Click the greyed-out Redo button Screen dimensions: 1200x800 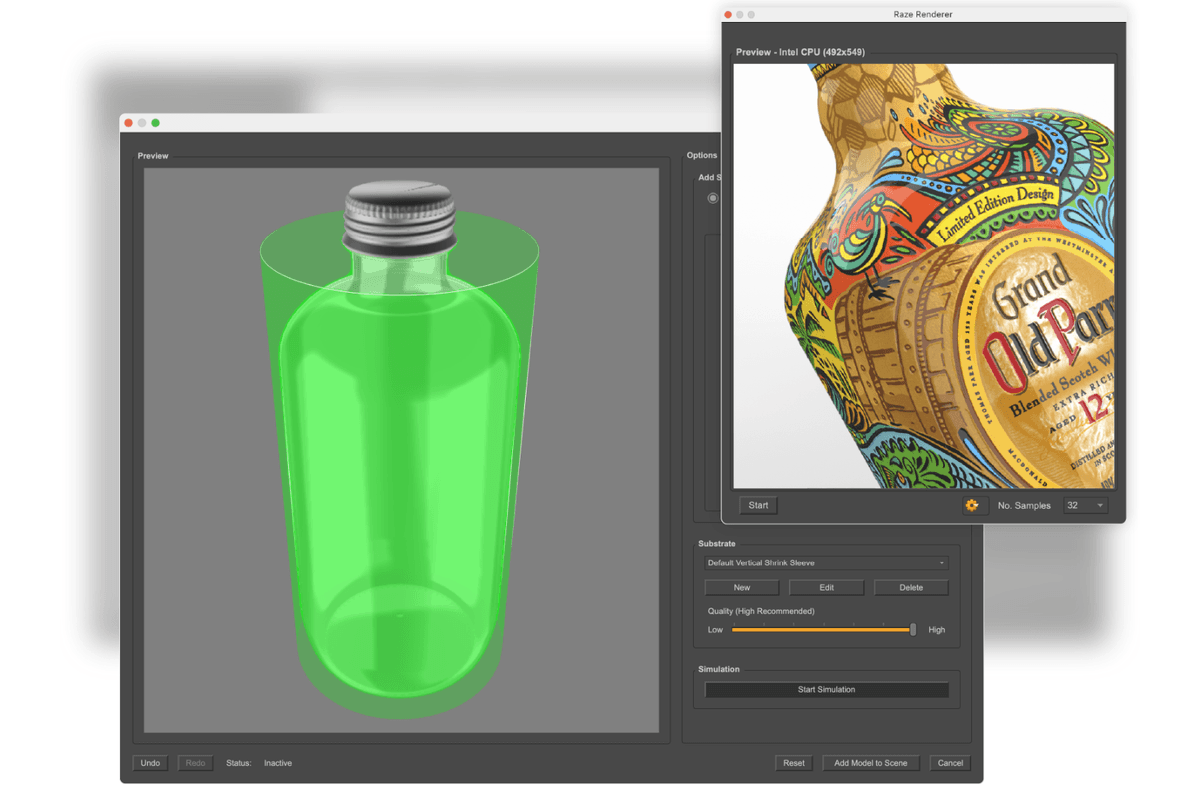coord(195,763)
